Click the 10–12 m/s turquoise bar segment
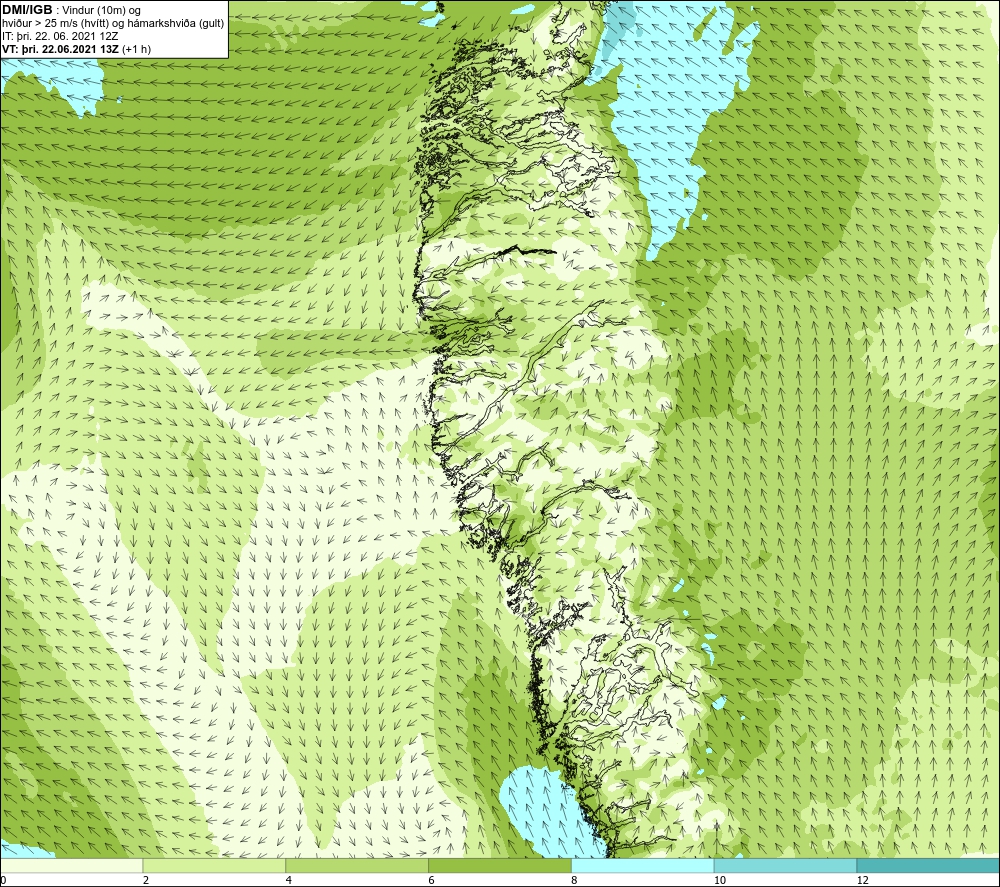The height and width of the screenshot is (887, 1000). pos(786,865)
